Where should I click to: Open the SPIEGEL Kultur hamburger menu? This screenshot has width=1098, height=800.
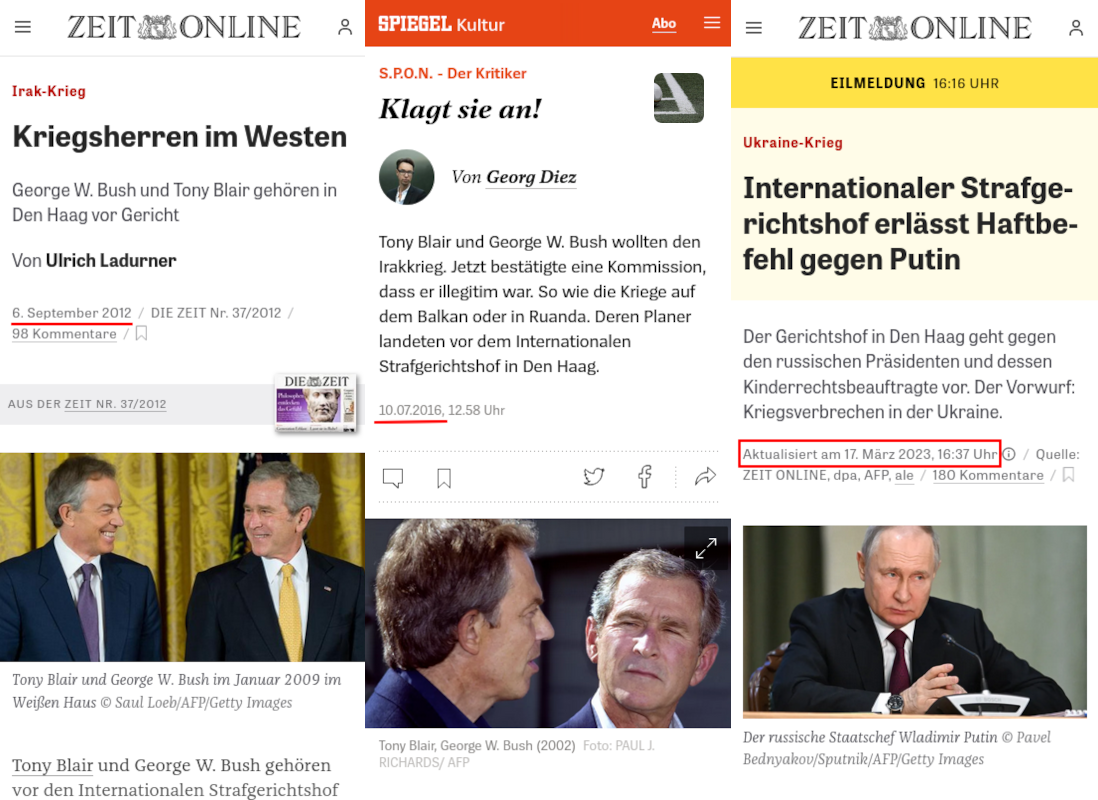711,23
